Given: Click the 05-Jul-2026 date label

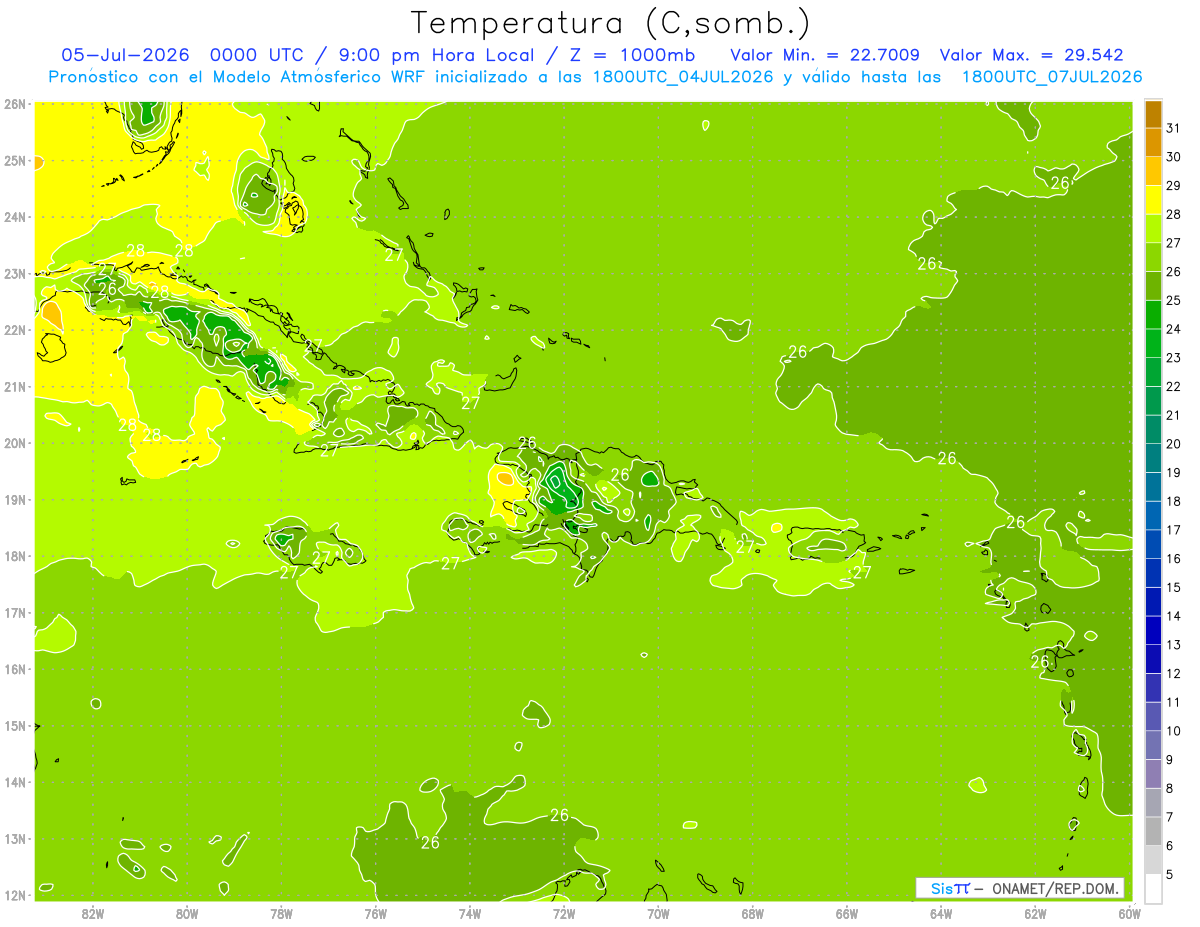Looking at the screenshot, I should (x=125, y=55).
